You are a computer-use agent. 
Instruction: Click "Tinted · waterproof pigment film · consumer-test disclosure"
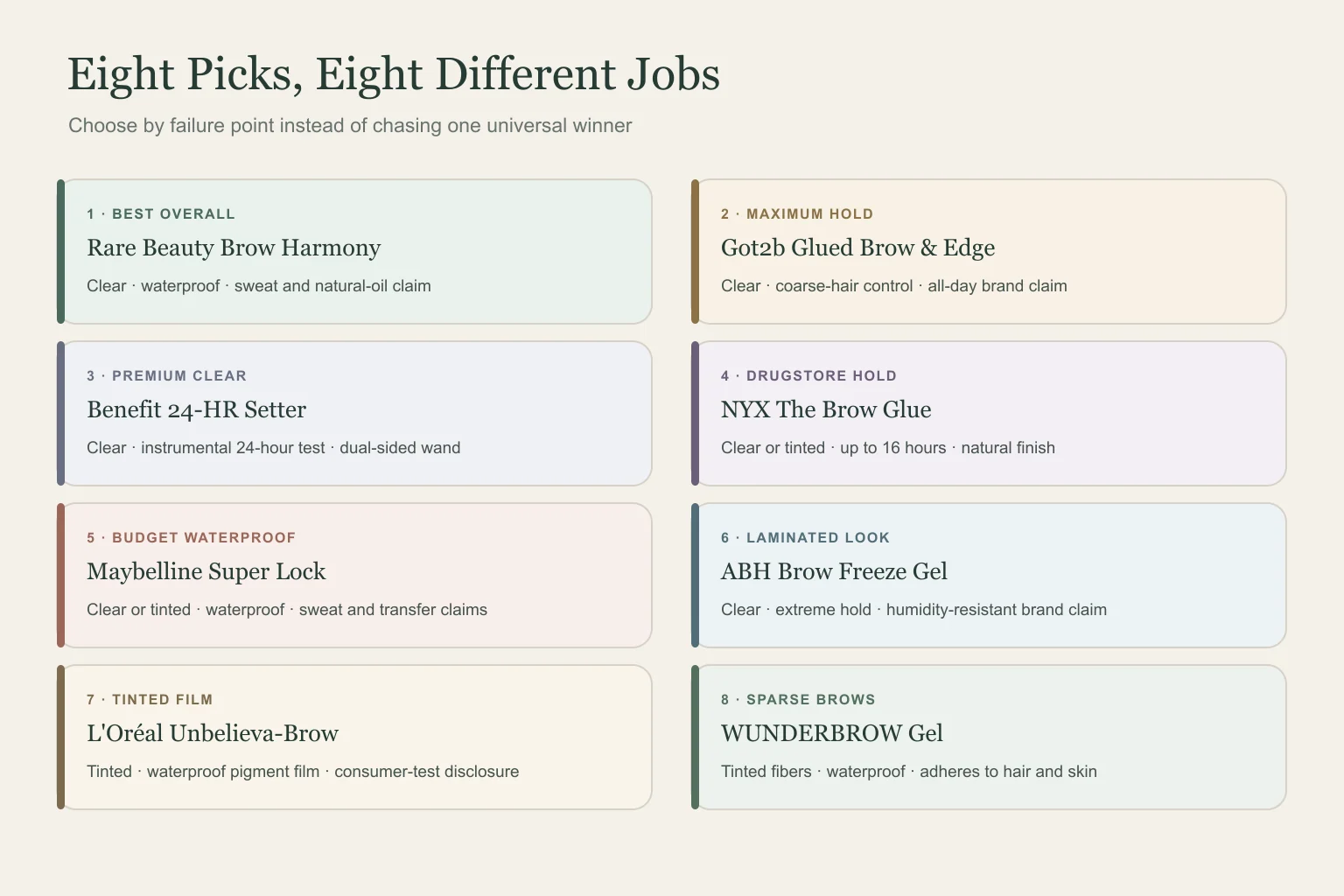(303, 772)
